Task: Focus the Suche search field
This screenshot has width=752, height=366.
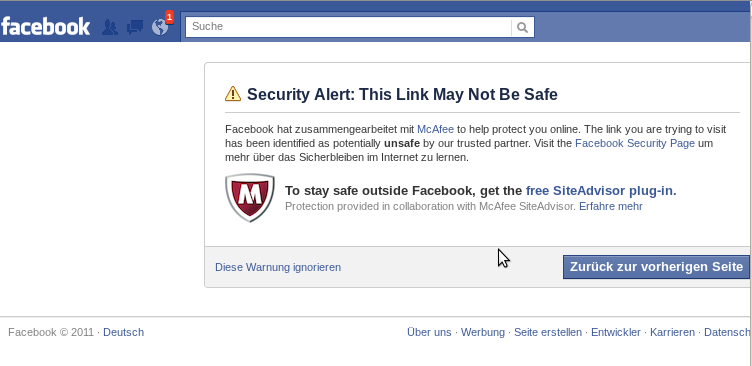Action: [x=349, y=27]
